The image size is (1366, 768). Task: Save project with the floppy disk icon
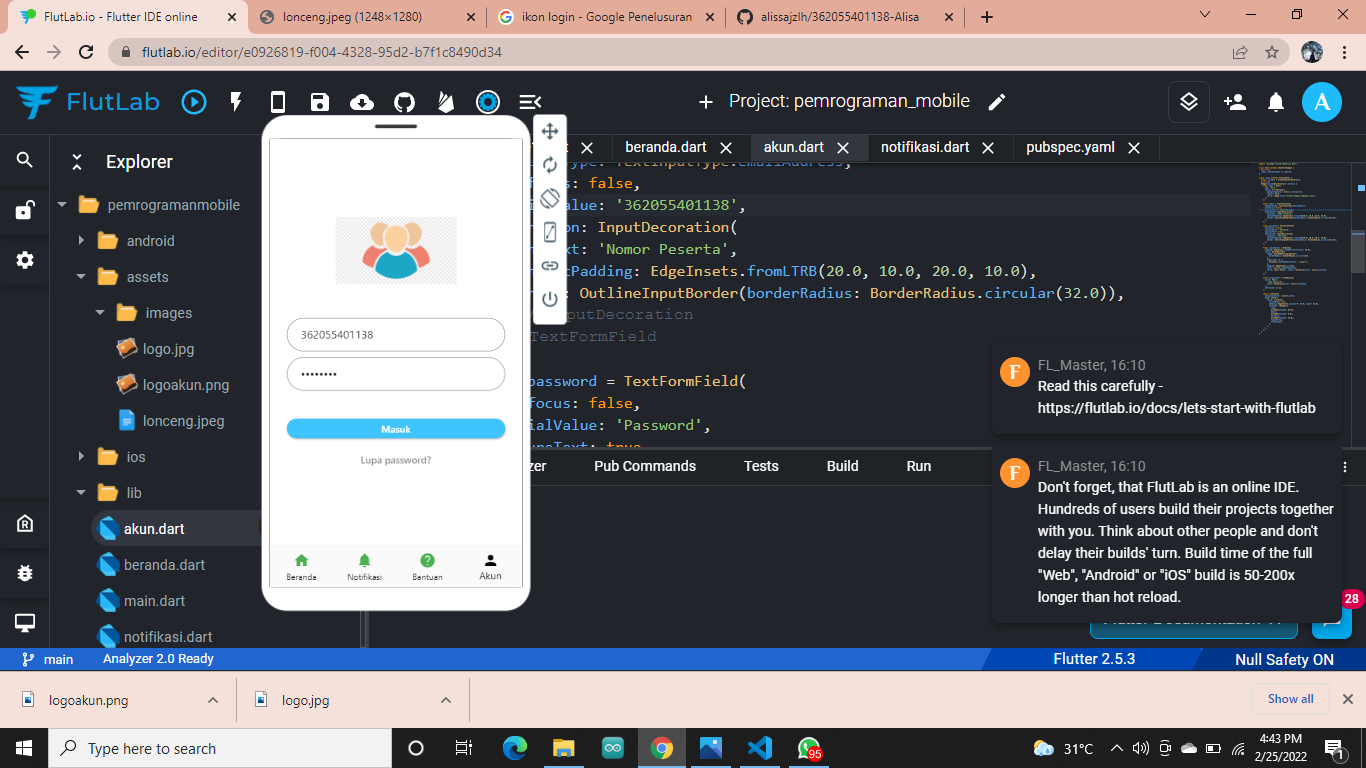point(320,101)
